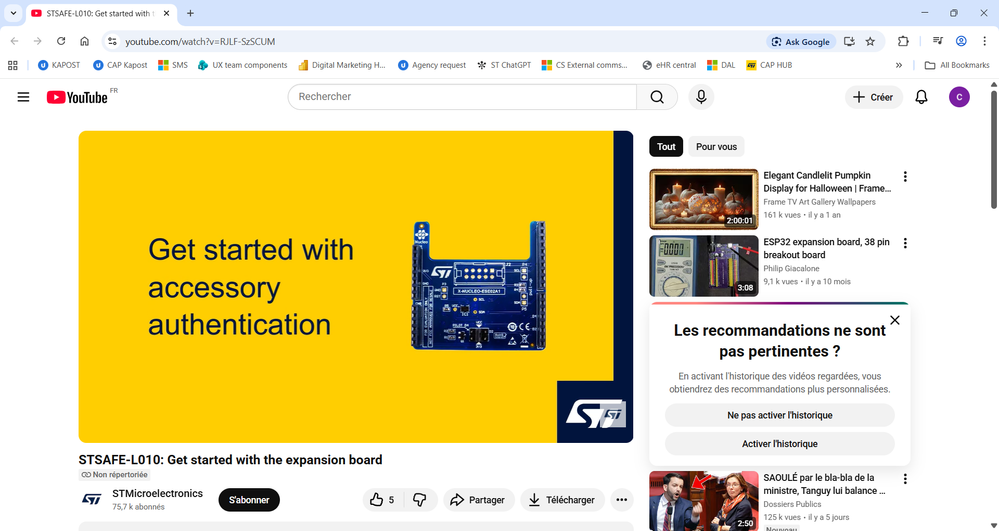Click the S'abonner subscribe button
The width and height of the screenshot is (999, 531).
tap(249, 500)
